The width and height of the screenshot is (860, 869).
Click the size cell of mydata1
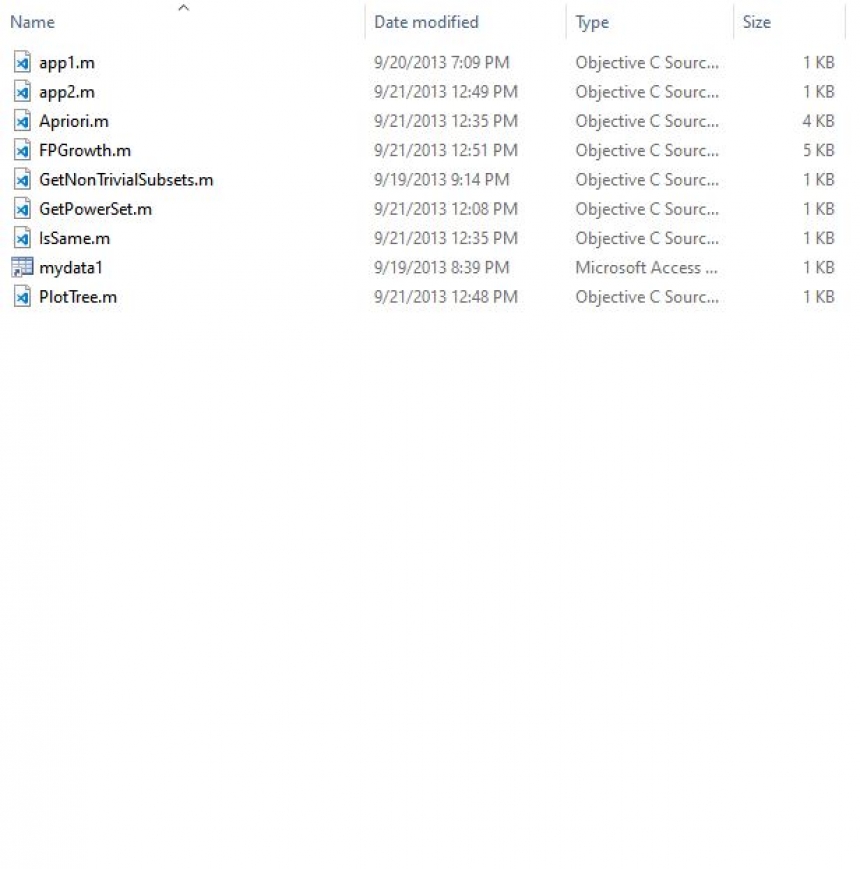coord(818,268)
